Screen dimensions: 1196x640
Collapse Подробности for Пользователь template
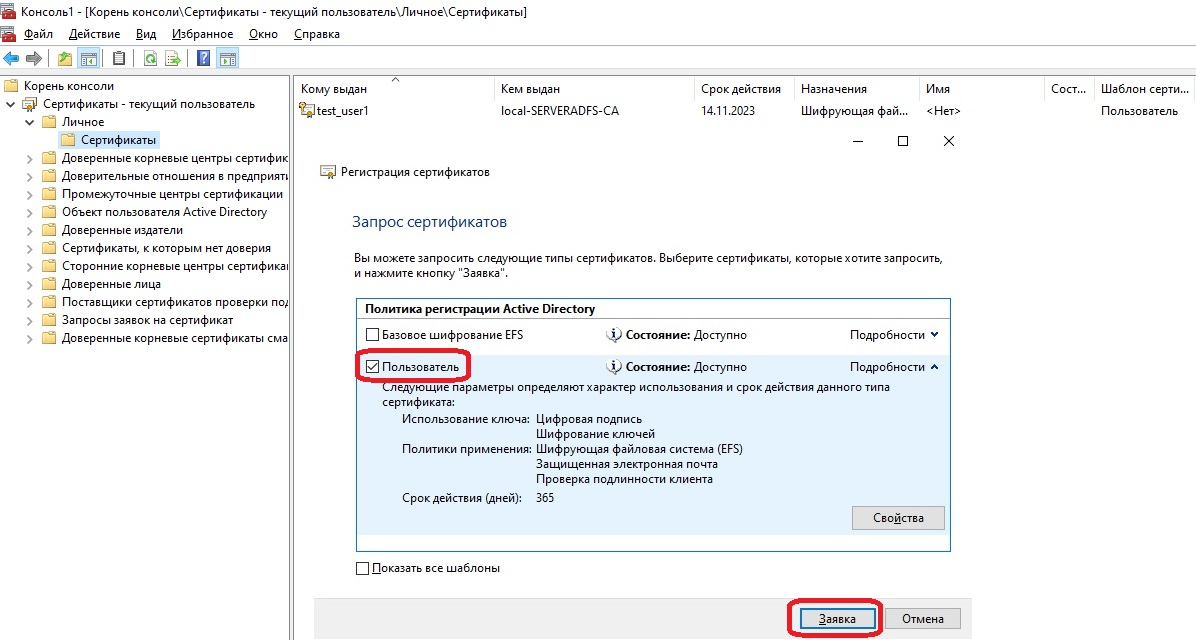coord(894,367)
